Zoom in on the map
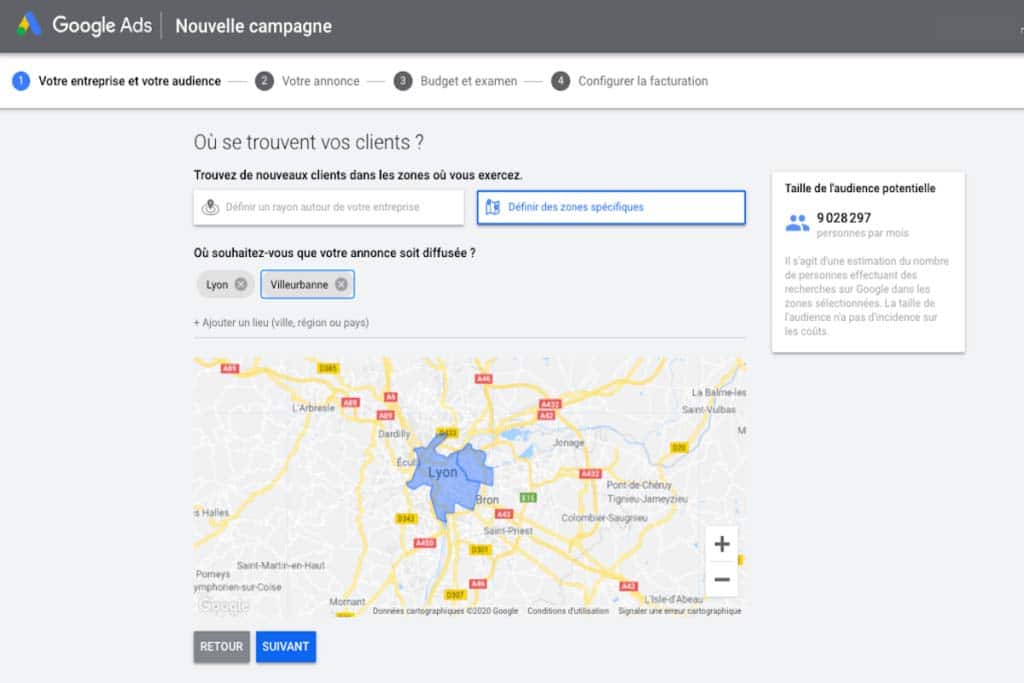 [x=722, y=544]
